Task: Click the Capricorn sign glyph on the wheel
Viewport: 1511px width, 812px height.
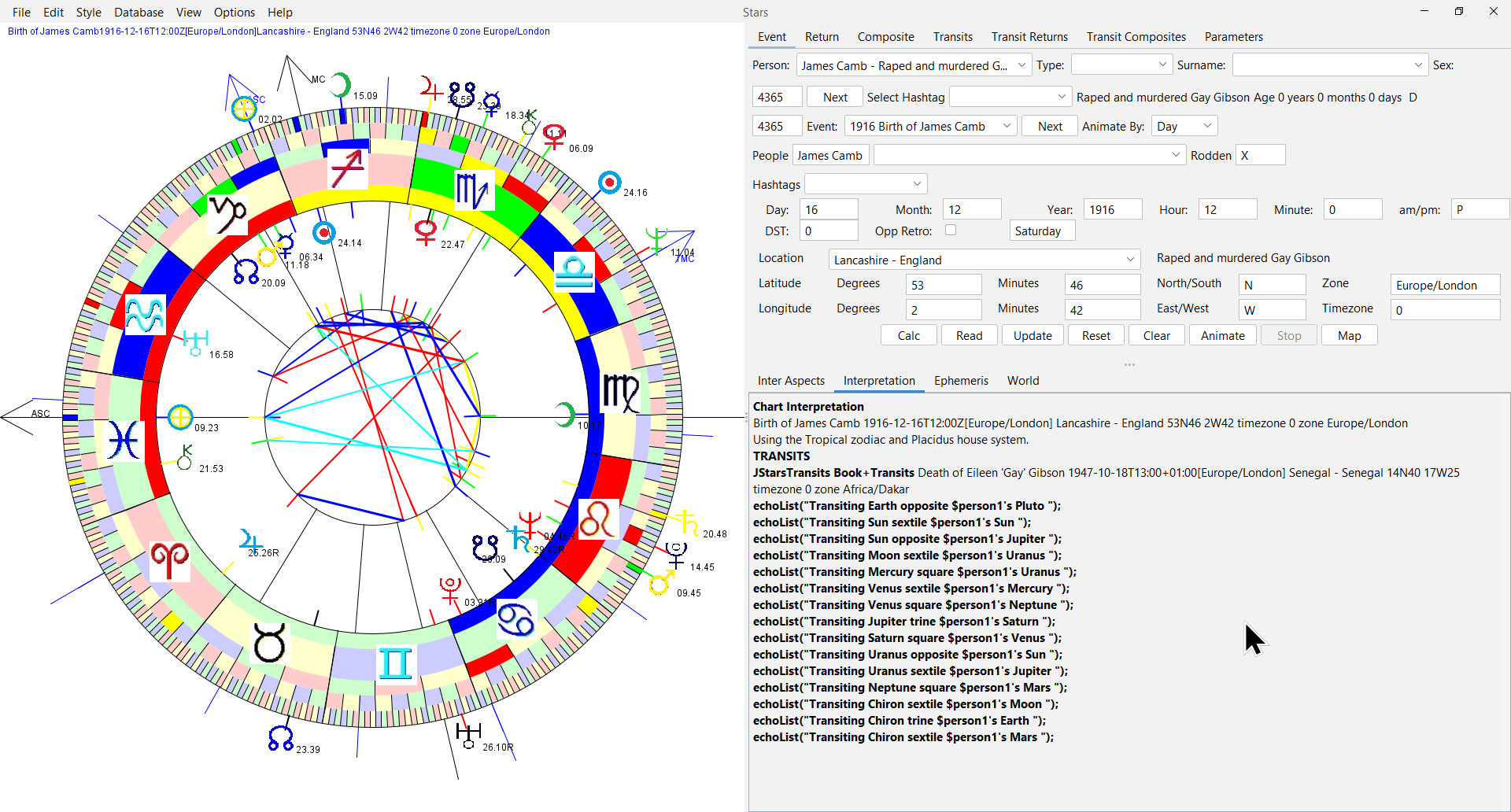Action: pyautogui.click(x=227, y=214)
